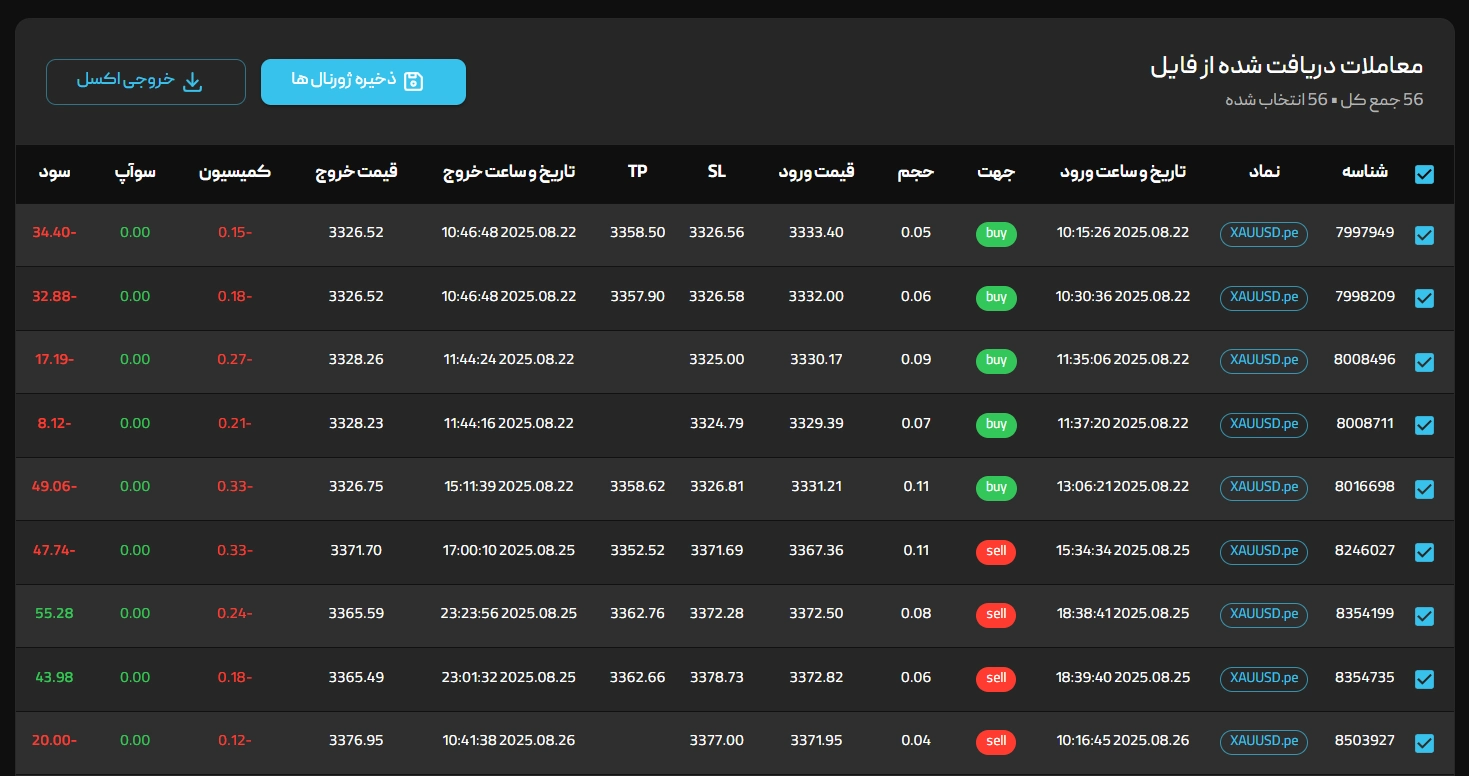This screenshot has height=776, width=1469.
Task: Click the save icon in ذخیره ژورنال ها button
Action: (413, 81)
